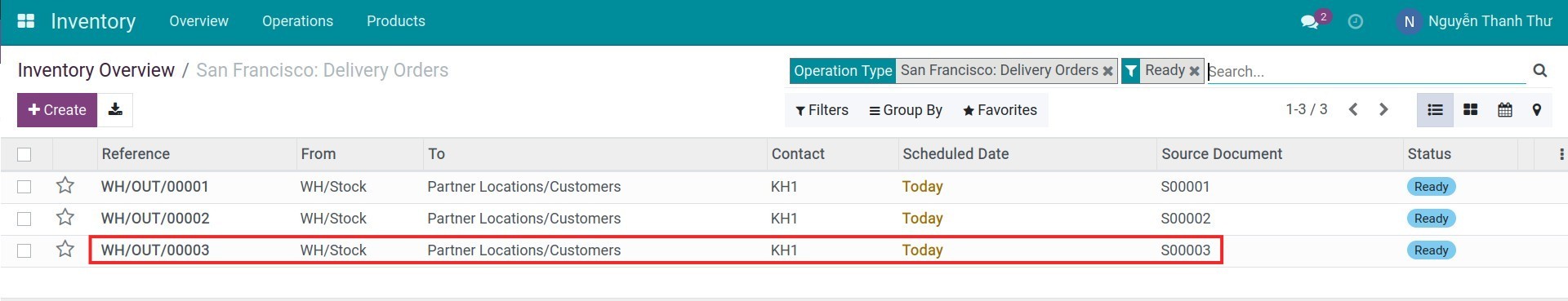Switch to calendar view
Screen dimensions: 1568x301
tap(1504, 109)
